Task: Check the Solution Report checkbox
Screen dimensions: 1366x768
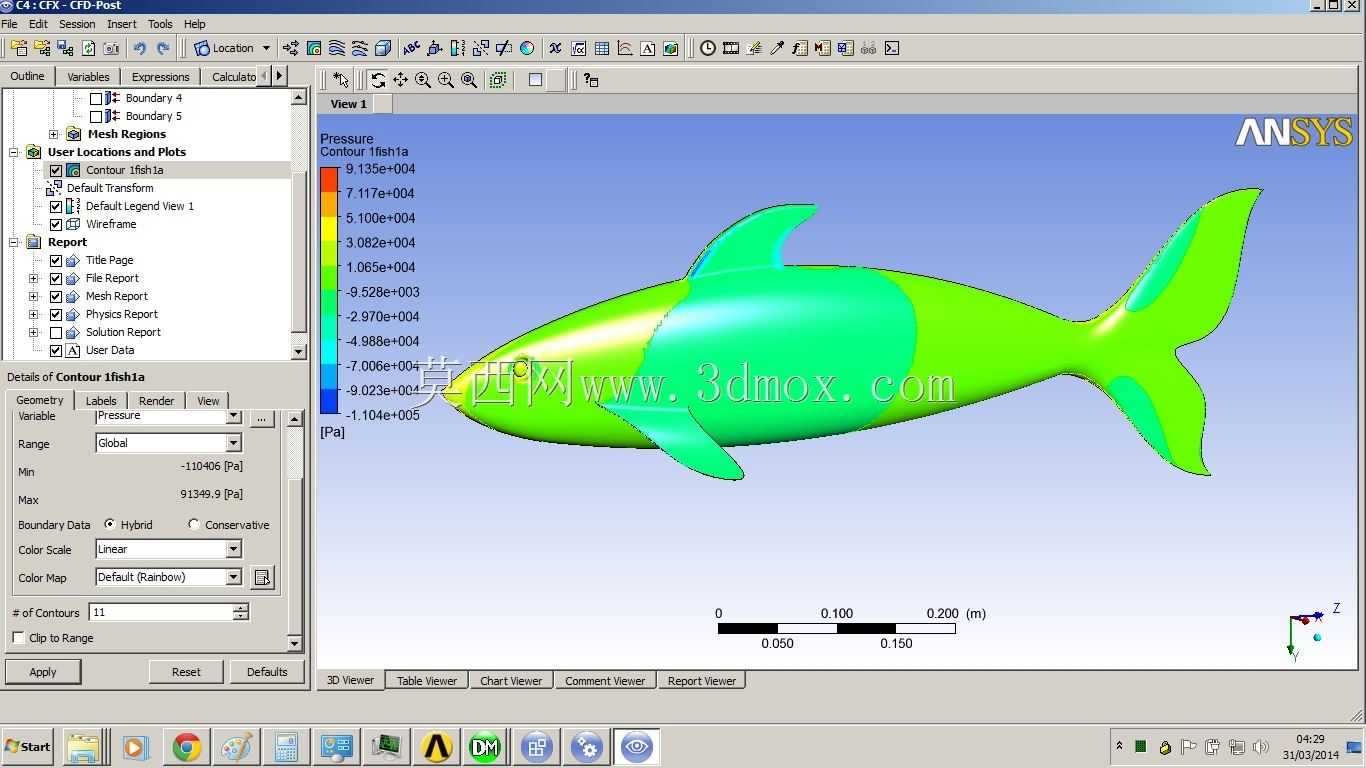Action: coord(56,332)
